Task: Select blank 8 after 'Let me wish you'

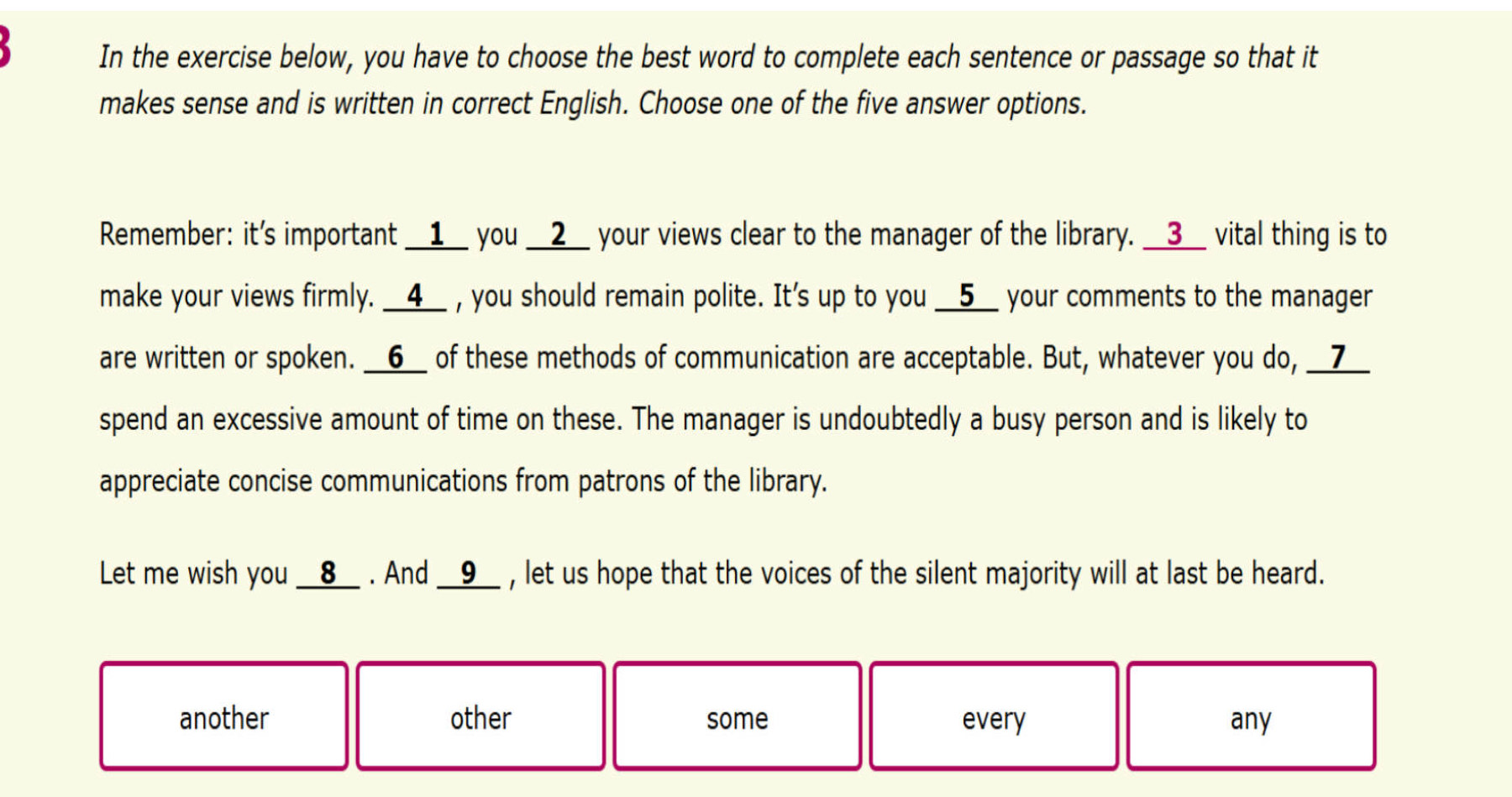Action: click(328, 574)
